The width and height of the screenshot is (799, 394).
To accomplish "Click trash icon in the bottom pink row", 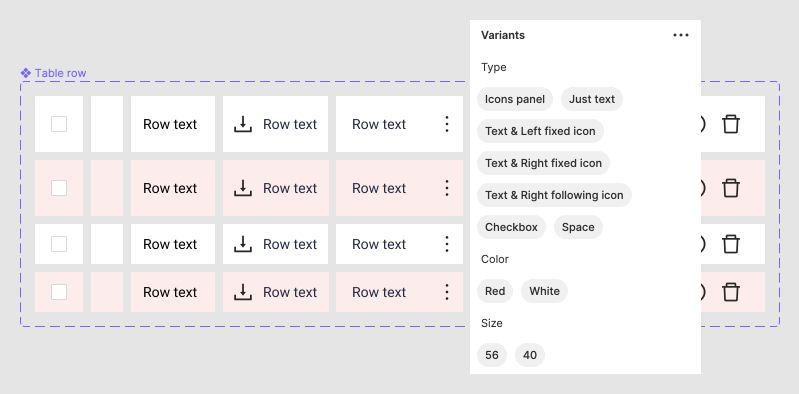I will (x=731, y=292).
